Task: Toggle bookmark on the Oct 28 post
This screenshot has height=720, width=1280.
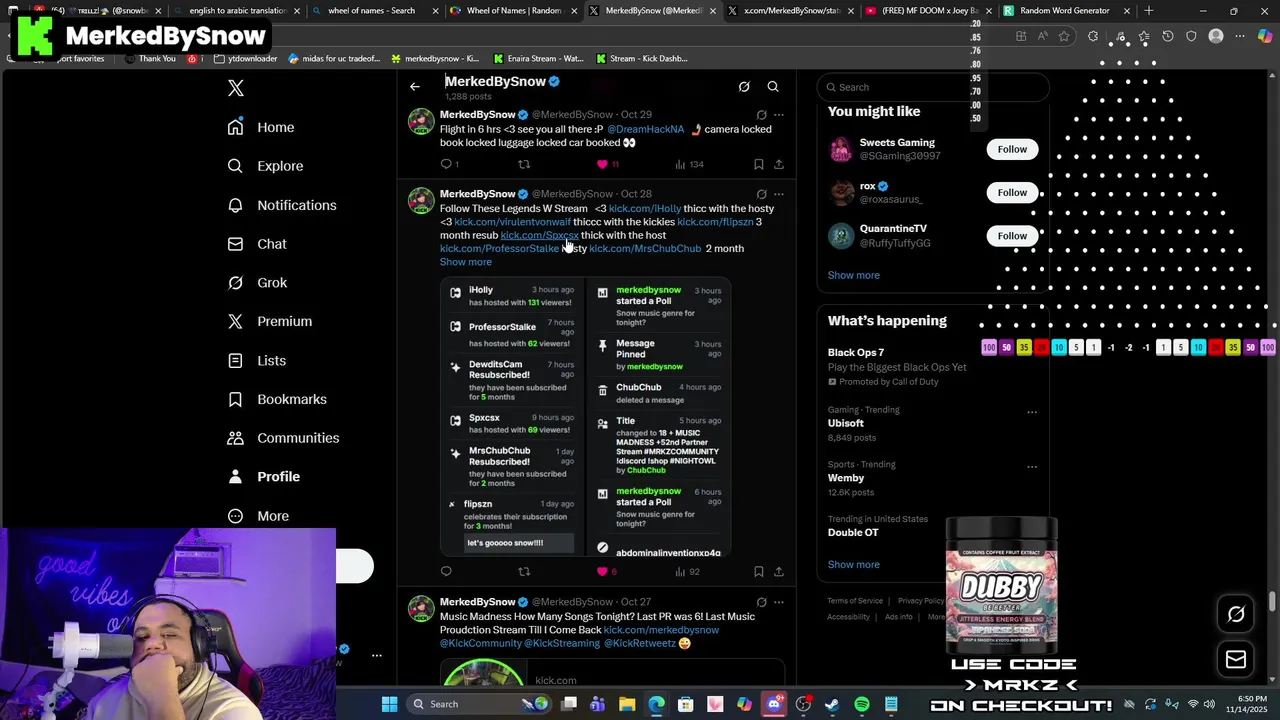Action: tap(759, 572)
